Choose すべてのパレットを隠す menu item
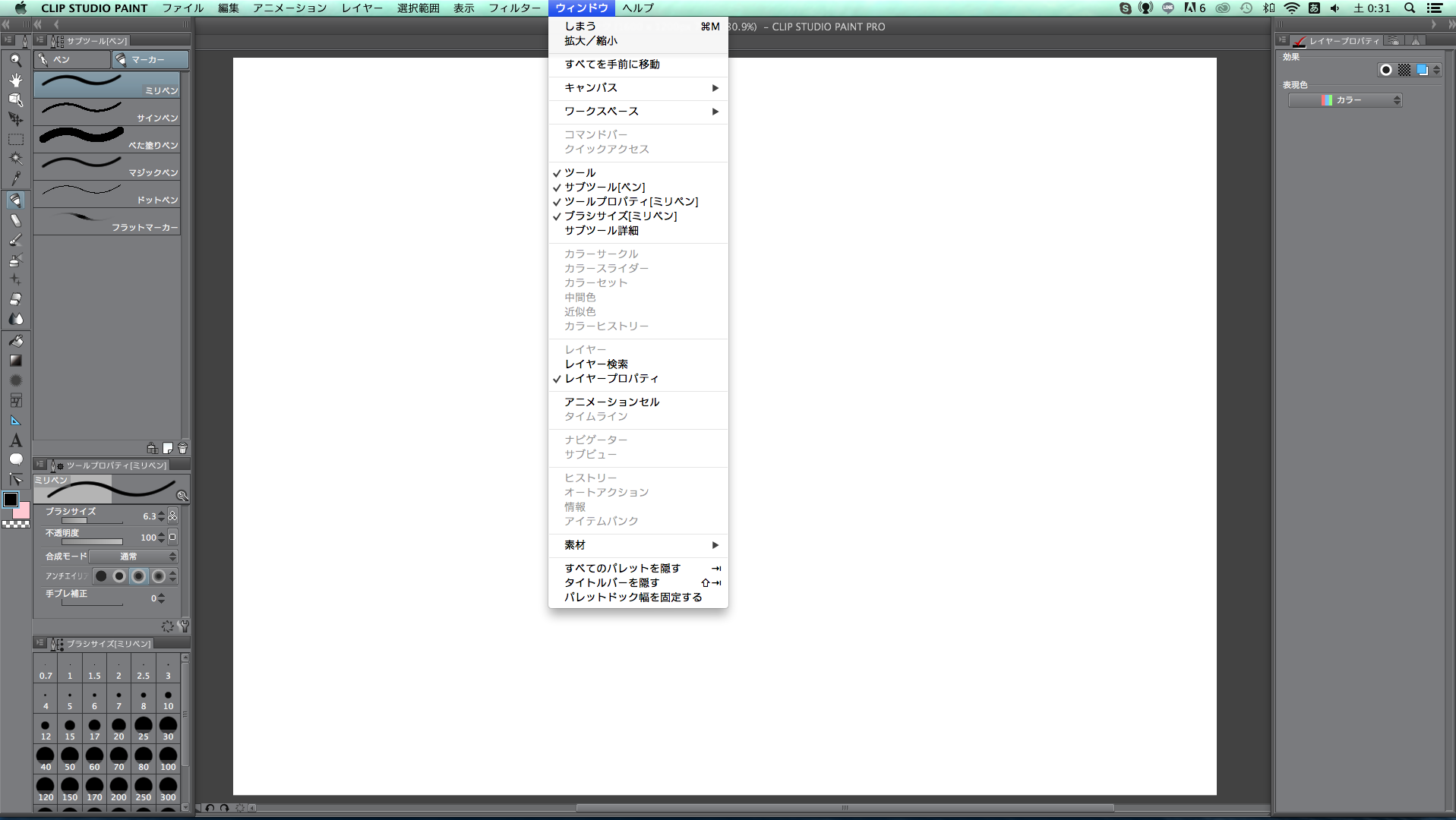1456x820 pixels. pyautogui.click(x=637, y=568)
